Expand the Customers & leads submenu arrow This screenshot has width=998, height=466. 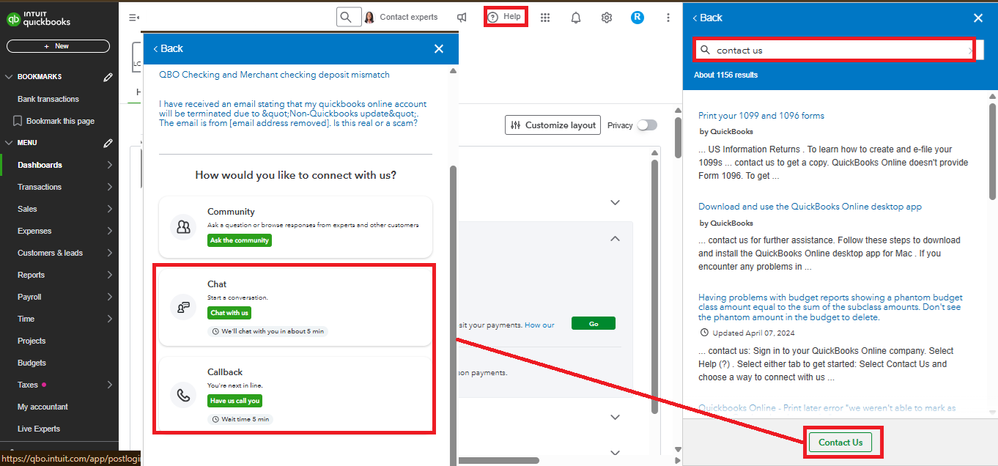110,253
